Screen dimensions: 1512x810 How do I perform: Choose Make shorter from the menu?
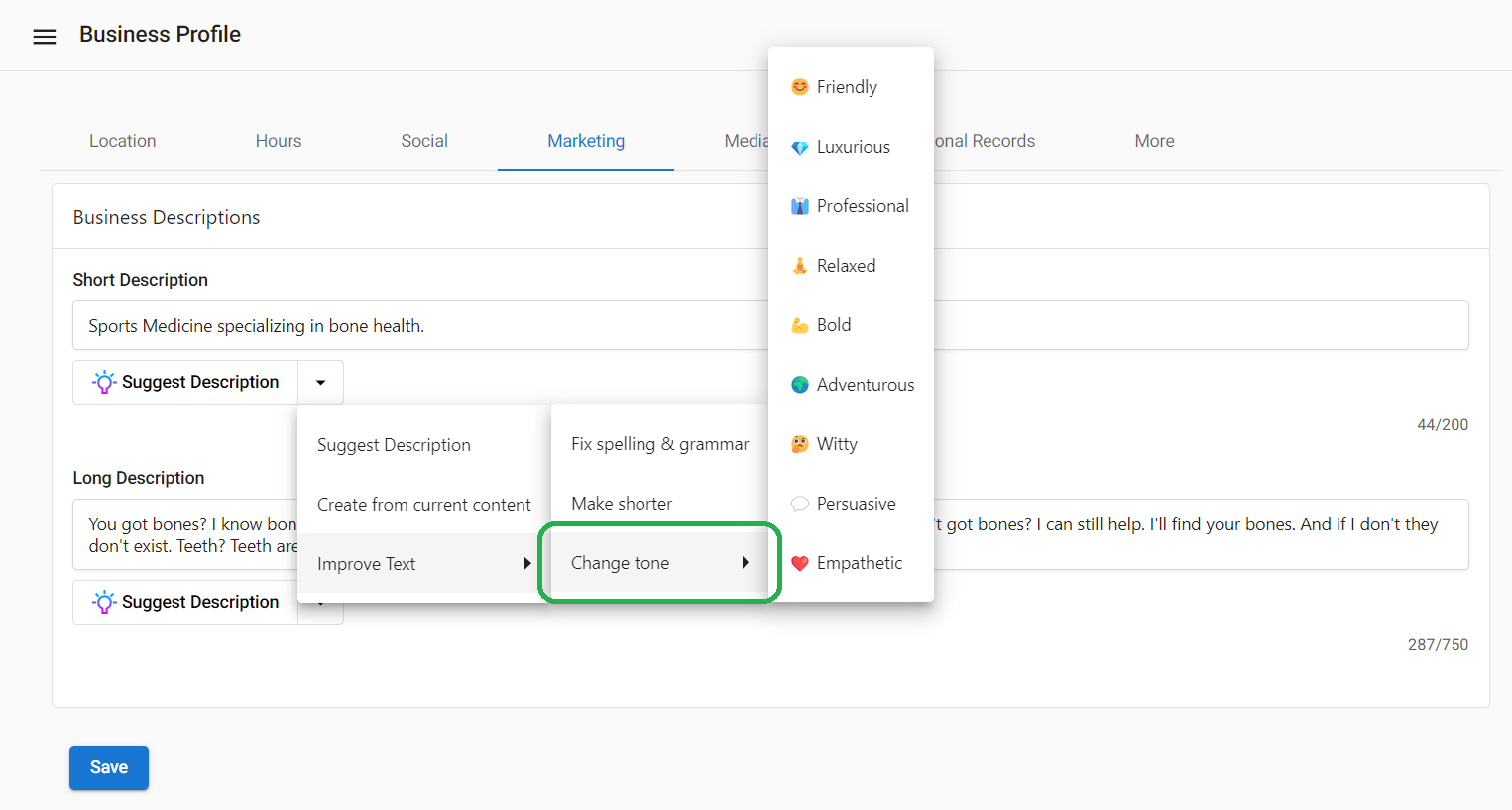622,504
